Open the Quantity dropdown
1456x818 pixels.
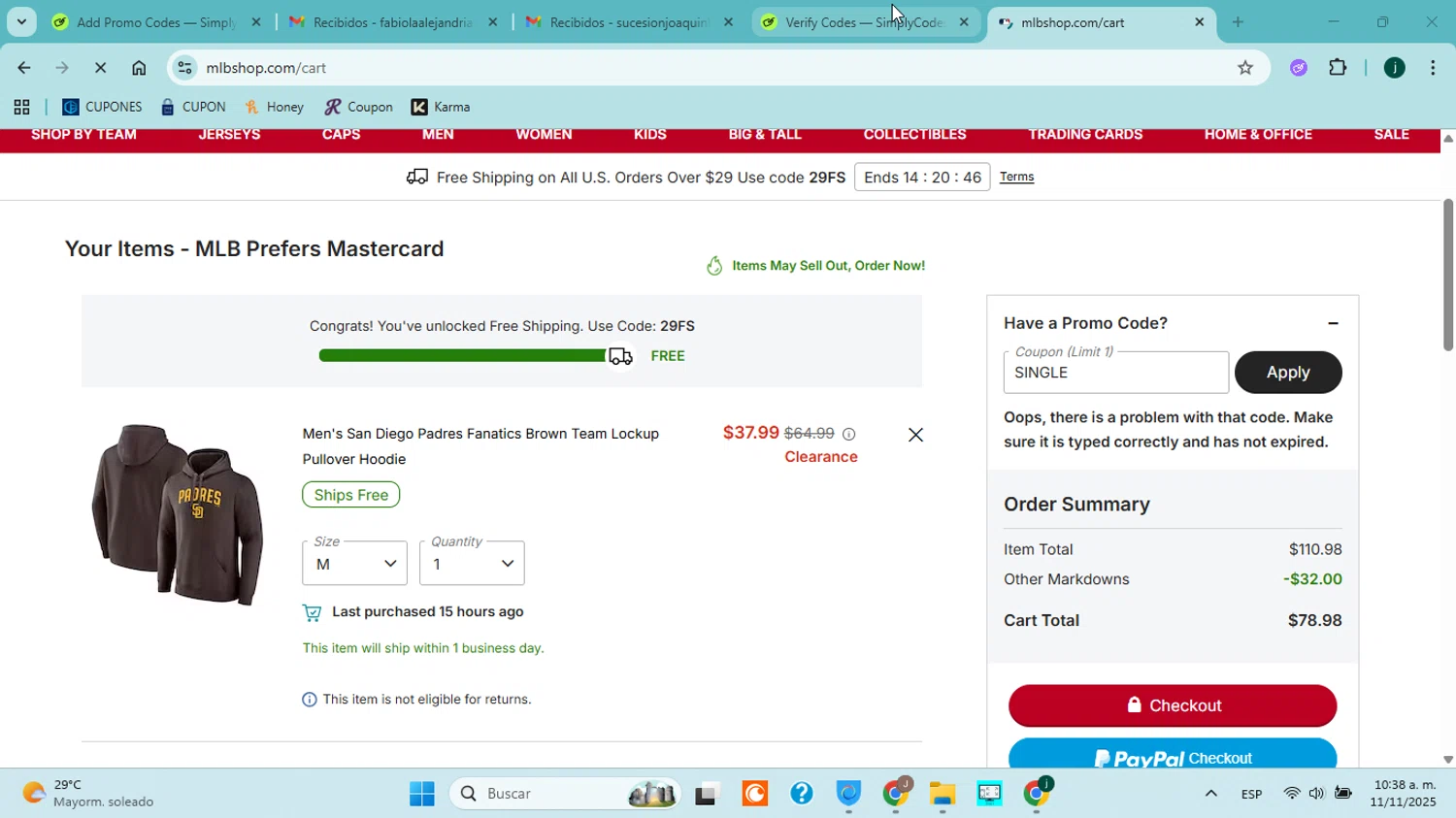pos(472,563)
